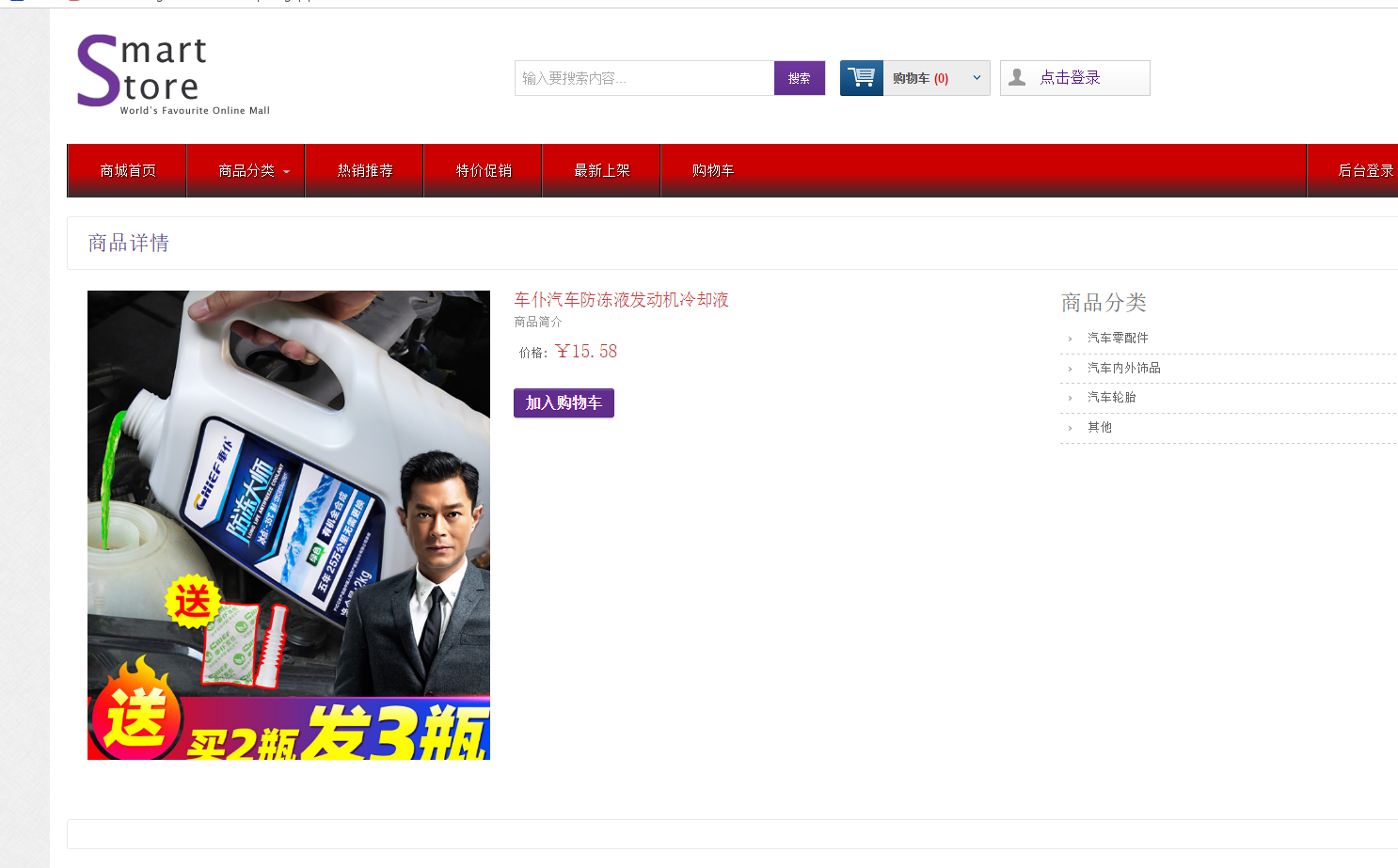Image resolution: width=1398 pixels, height=868 pixels.
Task: Click arrow bullet beside 汽车轮胎 category
Action: (1071, 398)
